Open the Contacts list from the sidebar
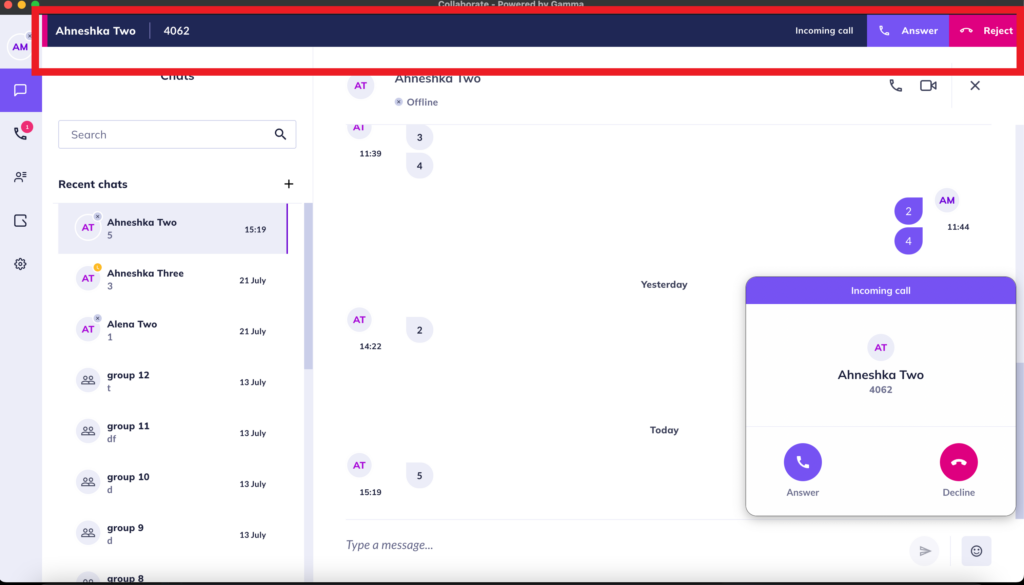 click(20, 177)
